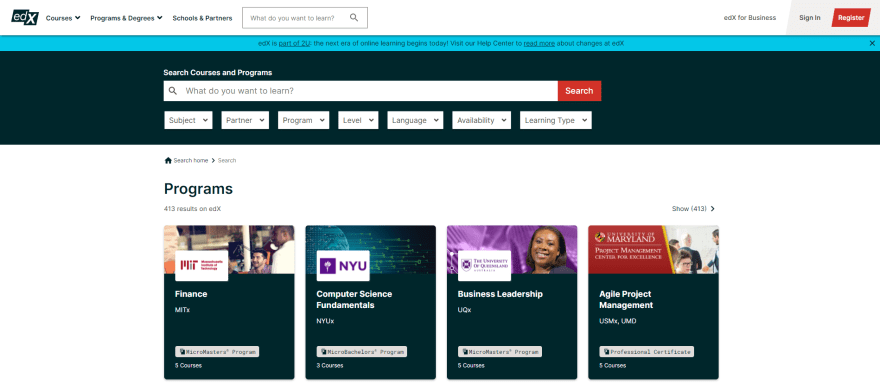Close the blue announcement banner
The width and height of the screenshot is (880, 391).
pos(872,43)
